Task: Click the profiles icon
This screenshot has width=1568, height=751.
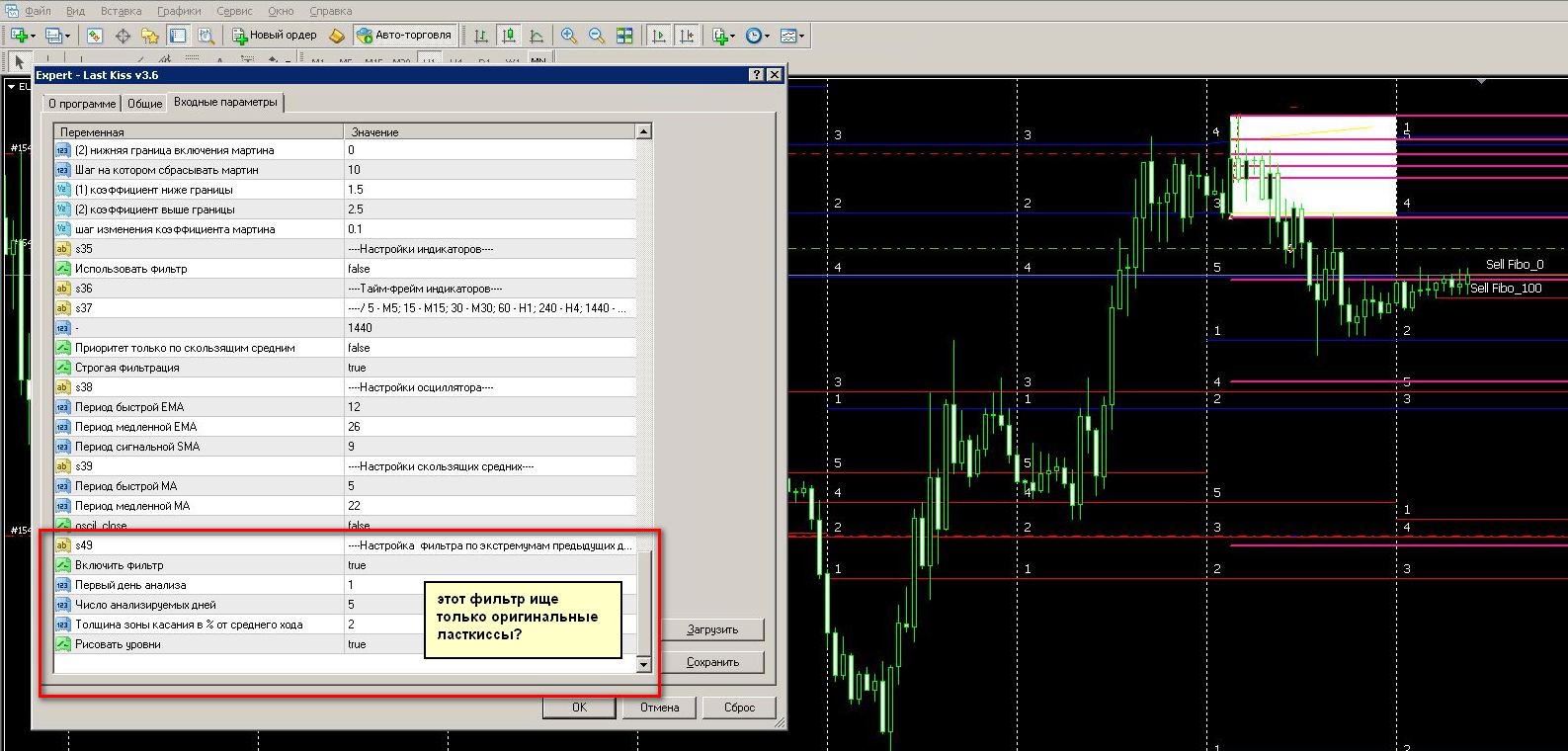Action: 53,36
